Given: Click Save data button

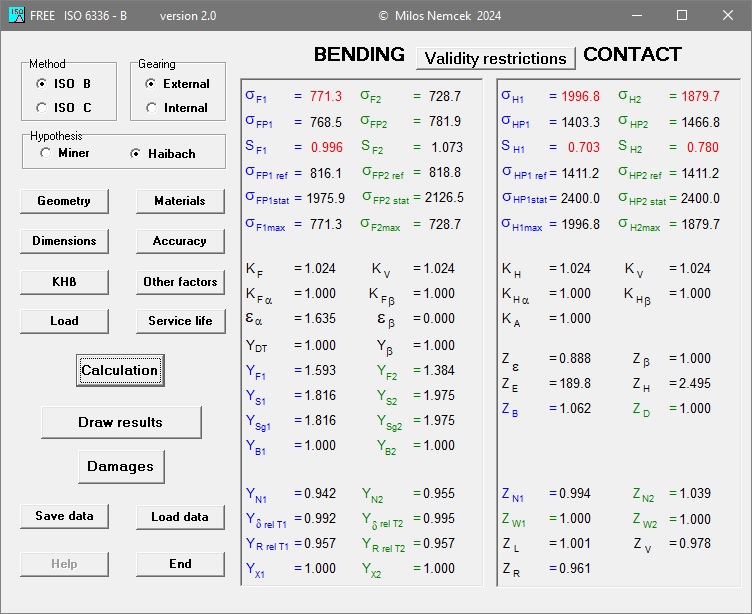Looking at the screenshot, I should pyautogui.click(x=64, y=516).
